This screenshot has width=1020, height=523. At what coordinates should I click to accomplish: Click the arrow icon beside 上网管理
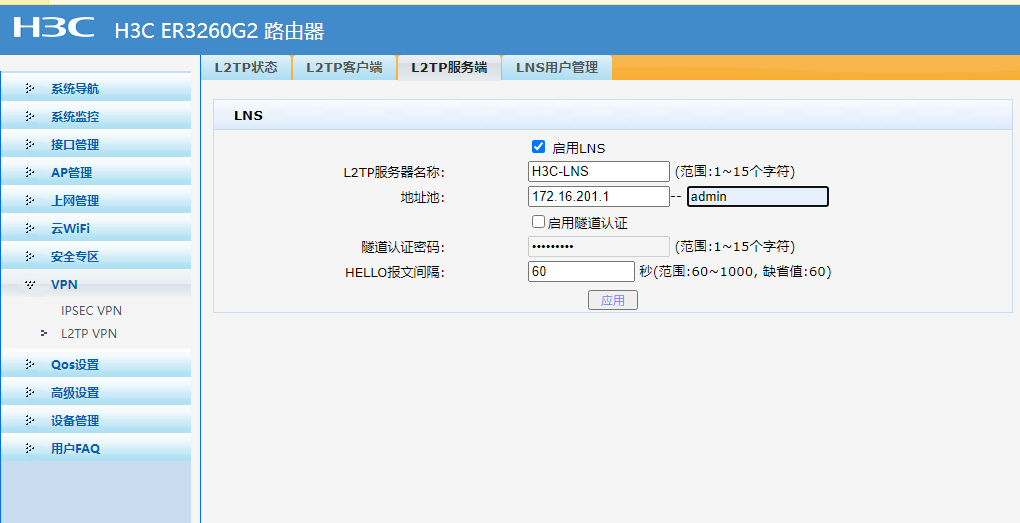click(x=30, y=200)
